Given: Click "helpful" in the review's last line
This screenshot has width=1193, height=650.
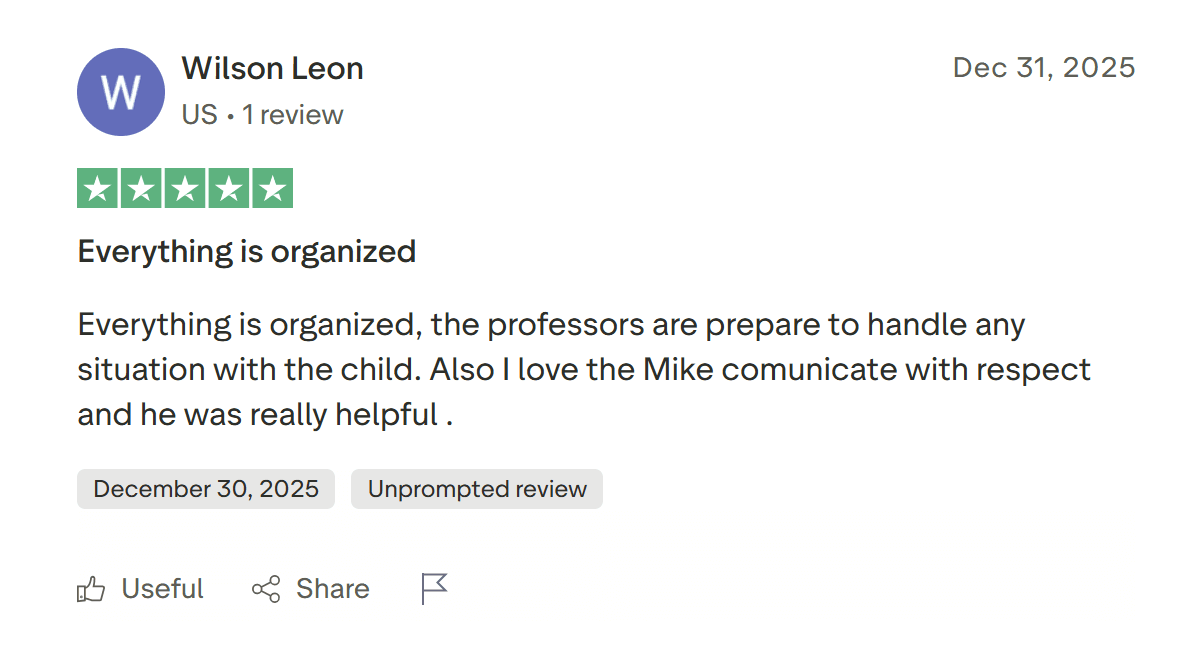Looking at the screenshot, I should (x=383, y=415).
